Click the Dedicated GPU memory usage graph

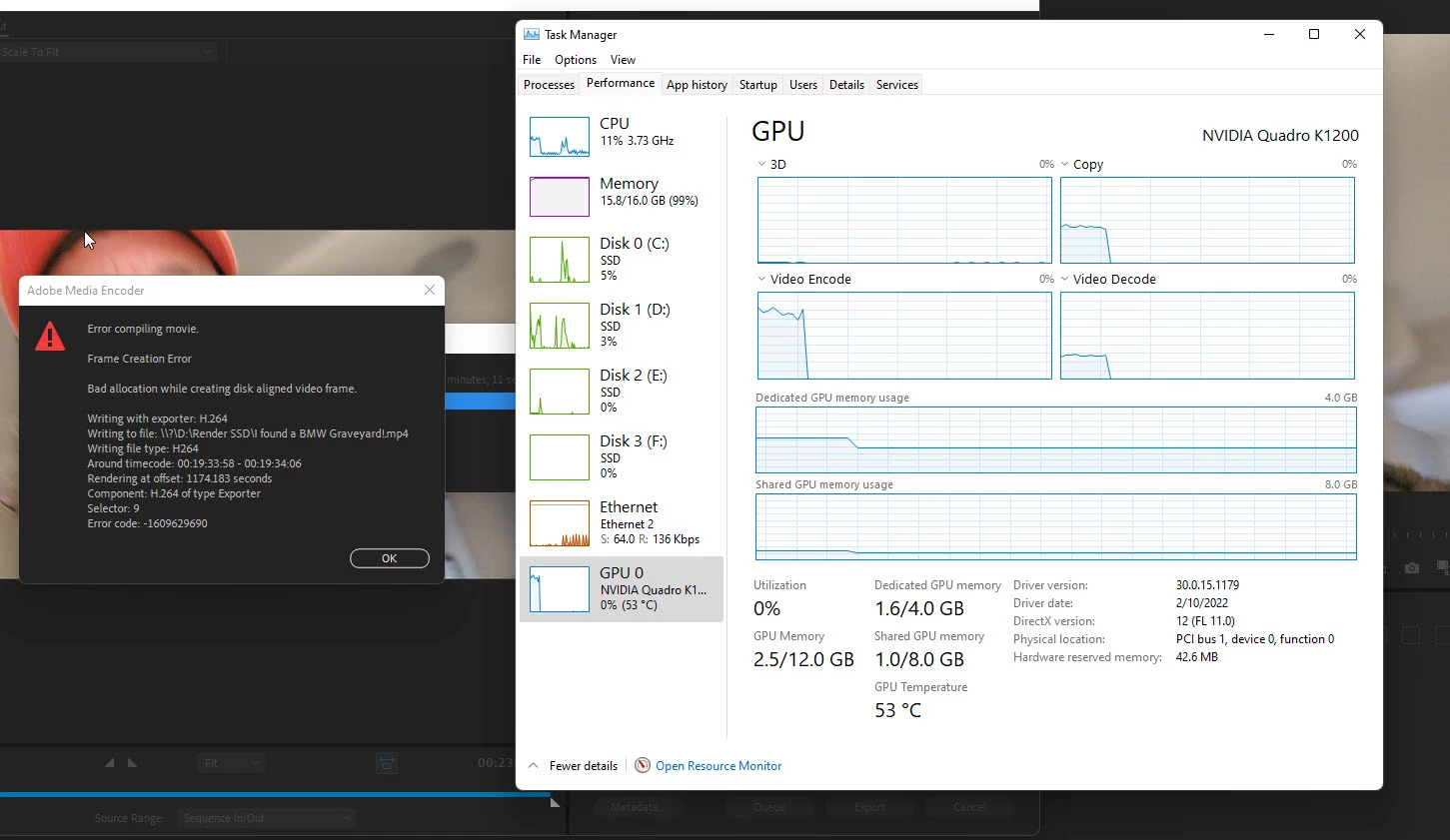[x=1056, y=439]
